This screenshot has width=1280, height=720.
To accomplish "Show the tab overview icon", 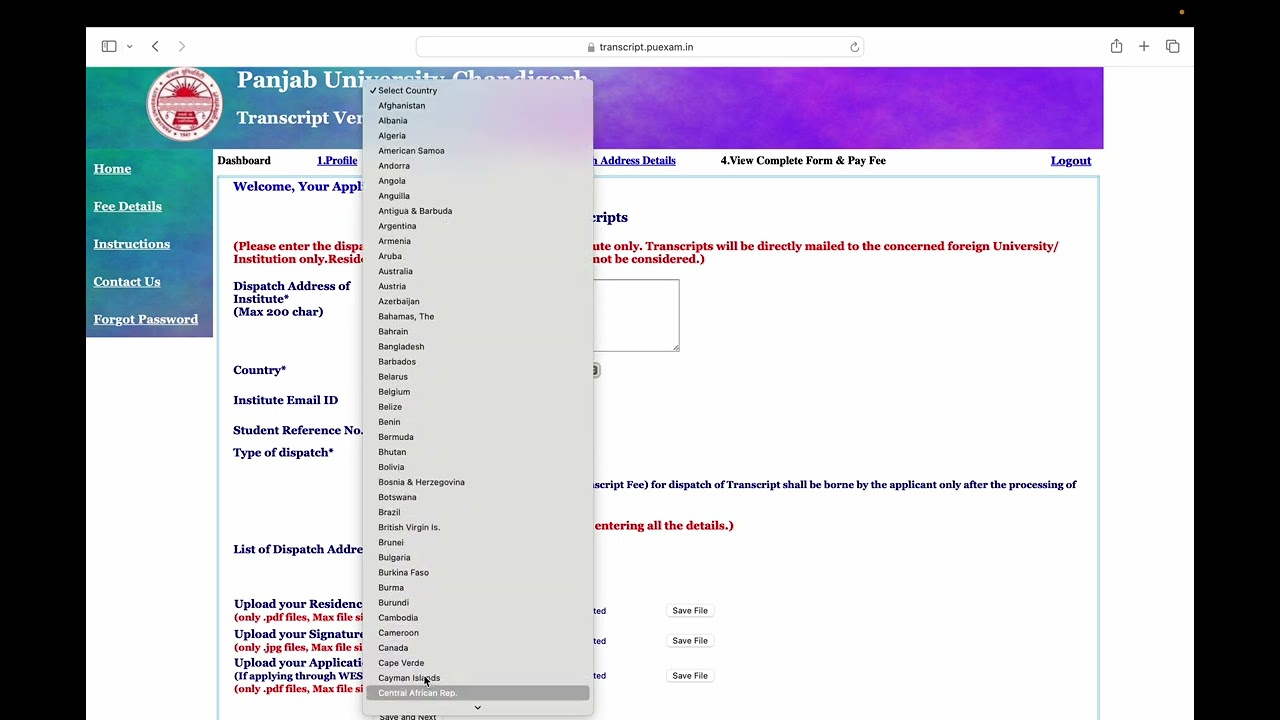I will (1173, 46).
